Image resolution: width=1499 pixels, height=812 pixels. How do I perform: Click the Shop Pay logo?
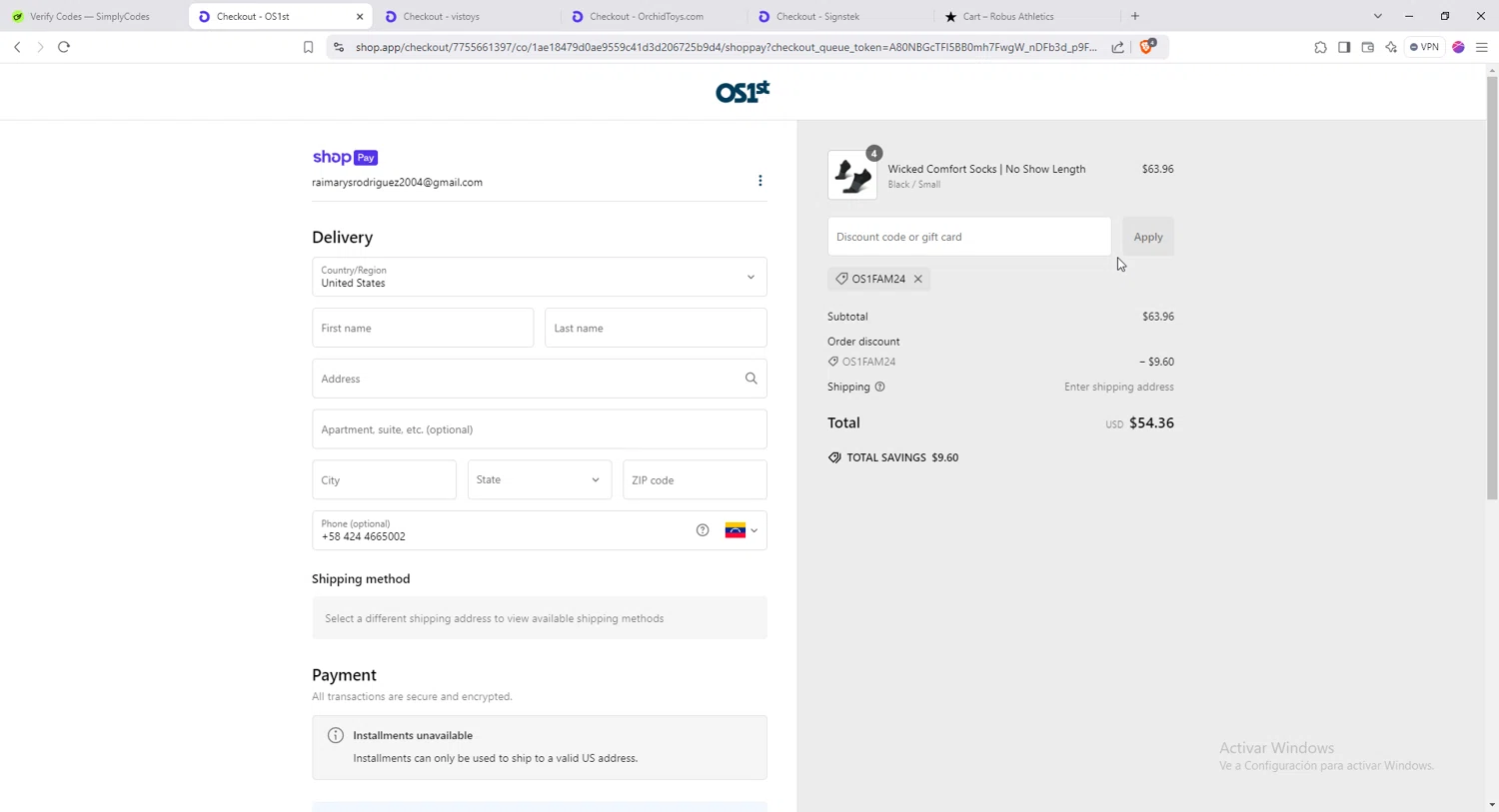345,157
